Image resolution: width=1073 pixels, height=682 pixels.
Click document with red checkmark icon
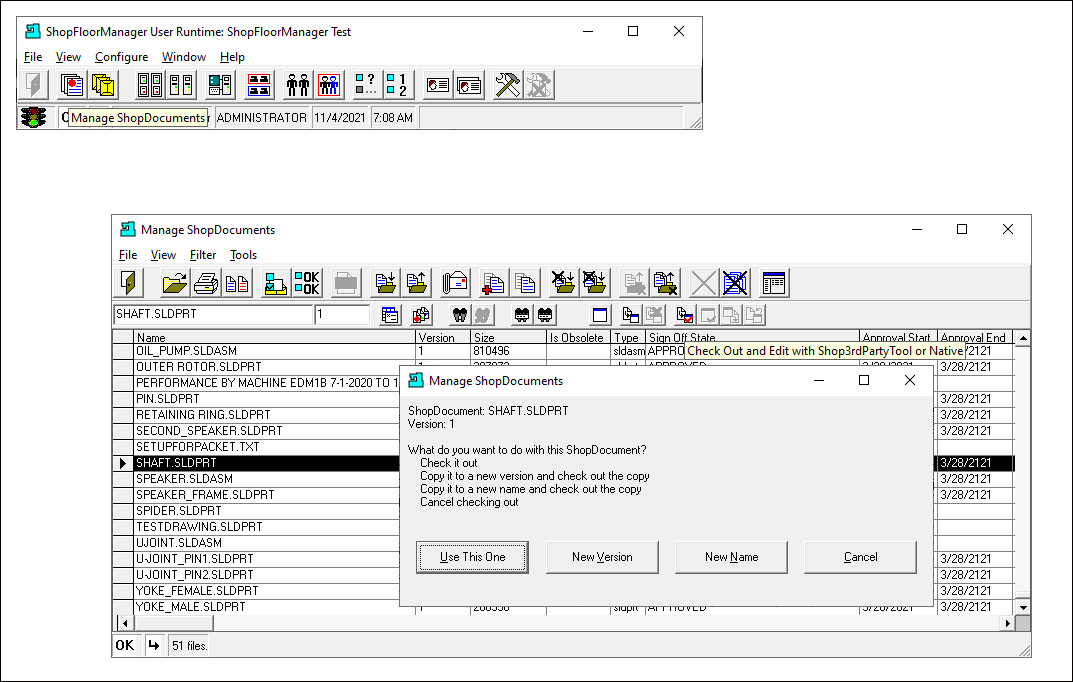point(684,315)
